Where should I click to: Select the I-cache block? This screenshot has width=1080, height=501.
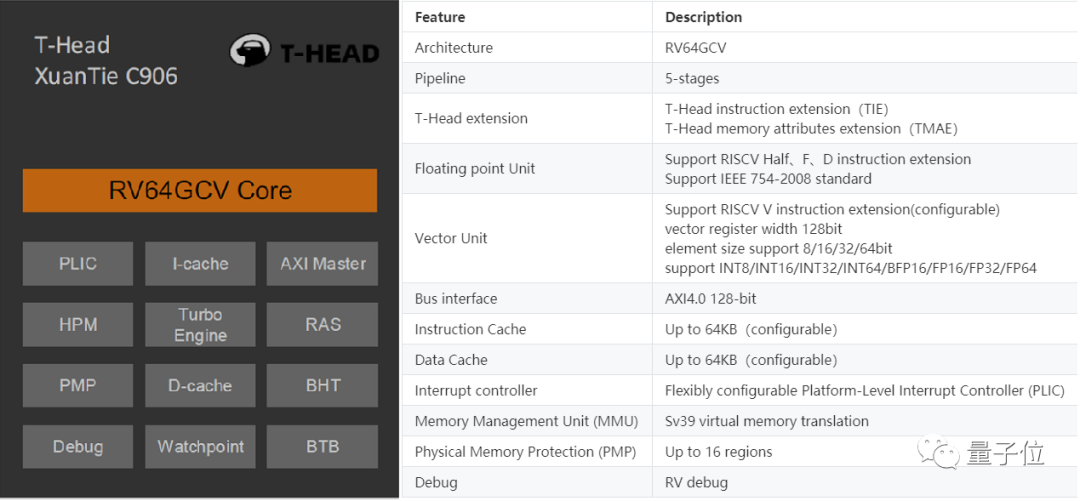tap(200, 264)
